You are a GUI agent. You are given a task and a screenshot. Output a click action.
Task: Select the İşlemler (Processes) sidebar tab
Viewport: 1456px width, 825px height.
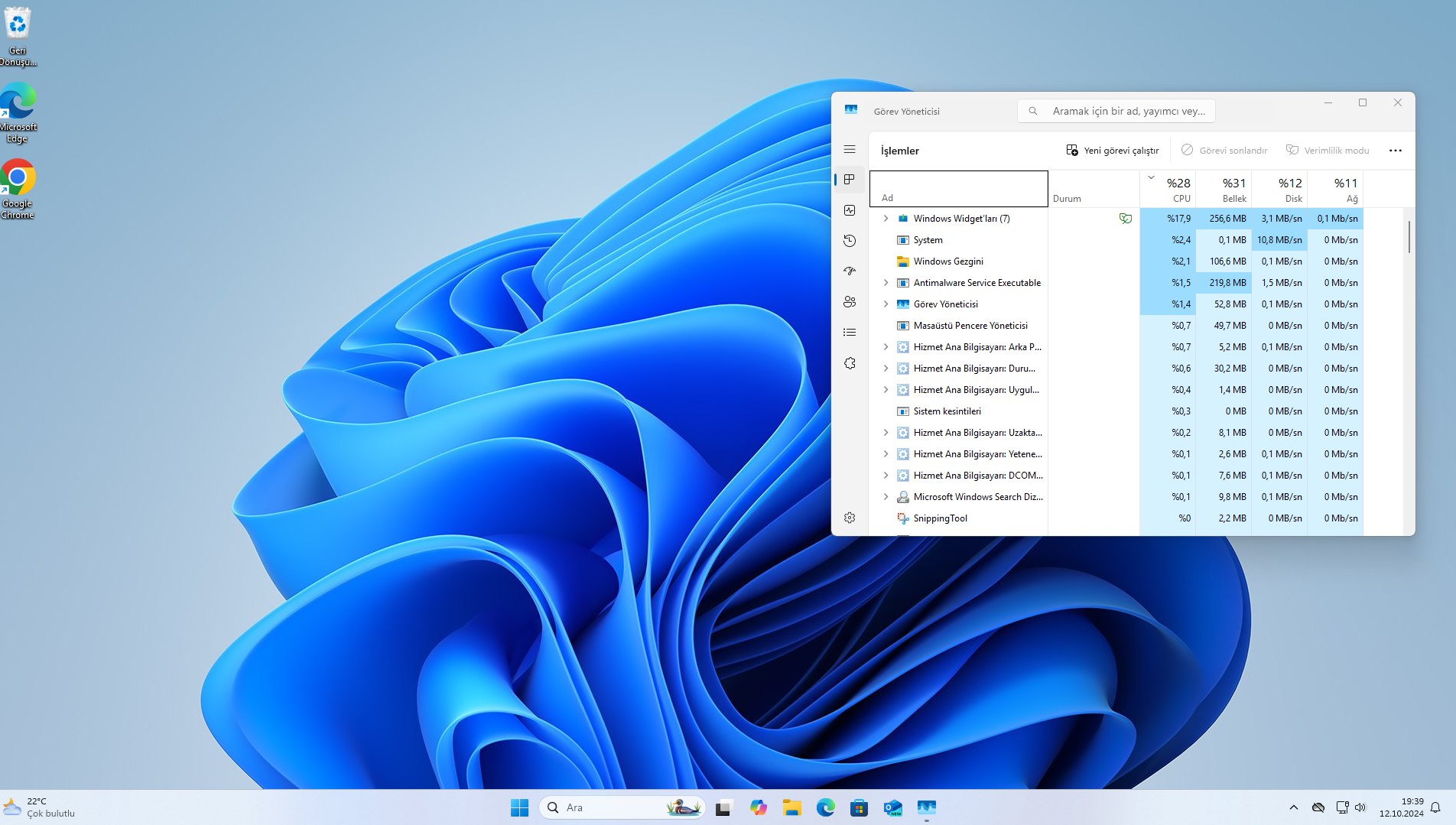(x=850, y=180)
